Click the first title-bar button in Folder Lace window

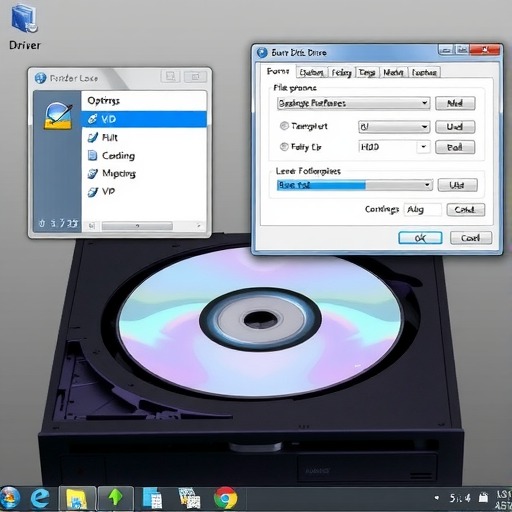pyautogui.click(x=171, y=76)
